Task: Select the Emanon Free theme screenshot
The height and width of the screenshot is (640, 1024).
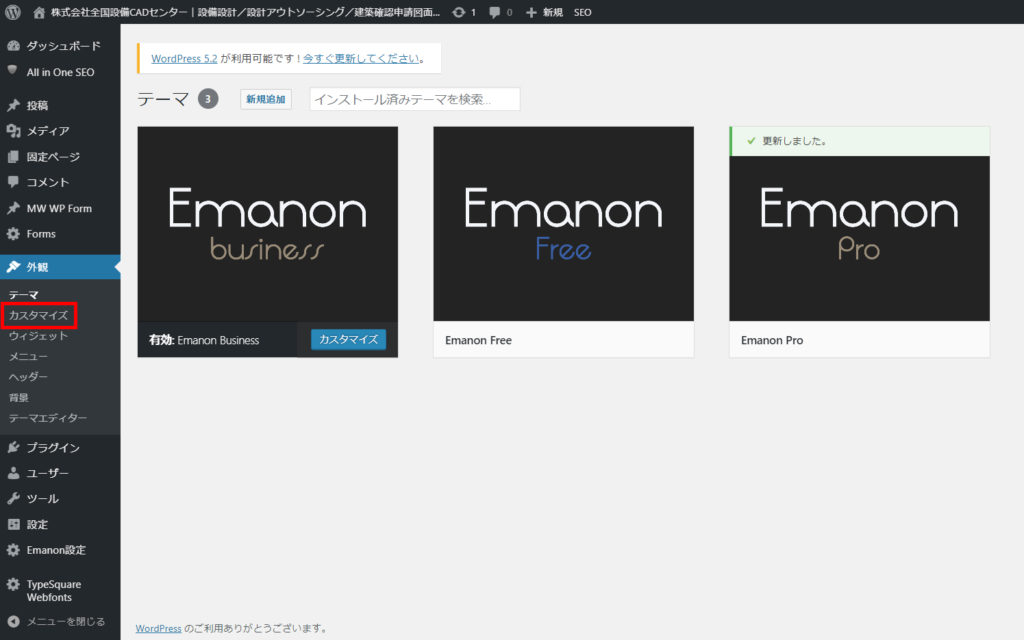Action: pos(564,224)
